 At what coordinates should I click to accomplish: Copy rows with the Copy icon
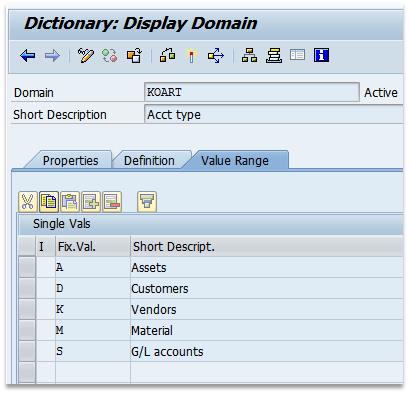(x=49, y=202)
